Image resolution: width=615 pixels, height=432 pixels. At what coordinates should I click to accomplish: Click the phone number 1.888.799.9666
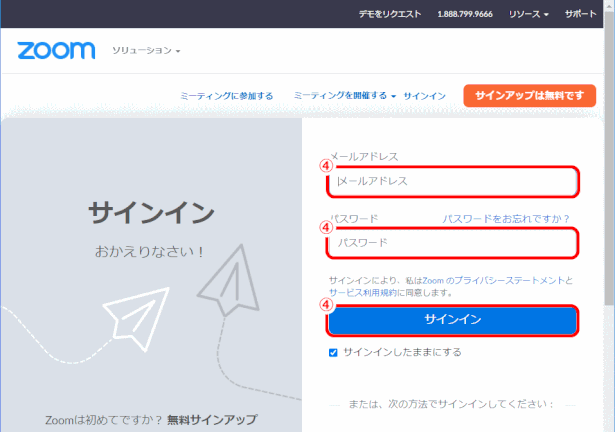pos(465,14)
